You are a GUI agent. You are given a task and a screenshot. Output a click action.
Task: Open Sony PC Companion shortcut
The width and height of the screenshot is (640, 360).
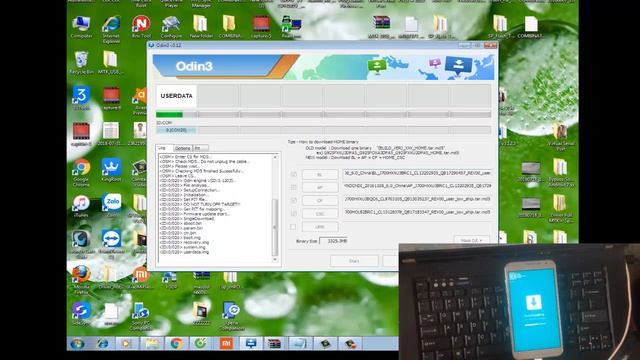pyautogui.click(x=141, y=316)
